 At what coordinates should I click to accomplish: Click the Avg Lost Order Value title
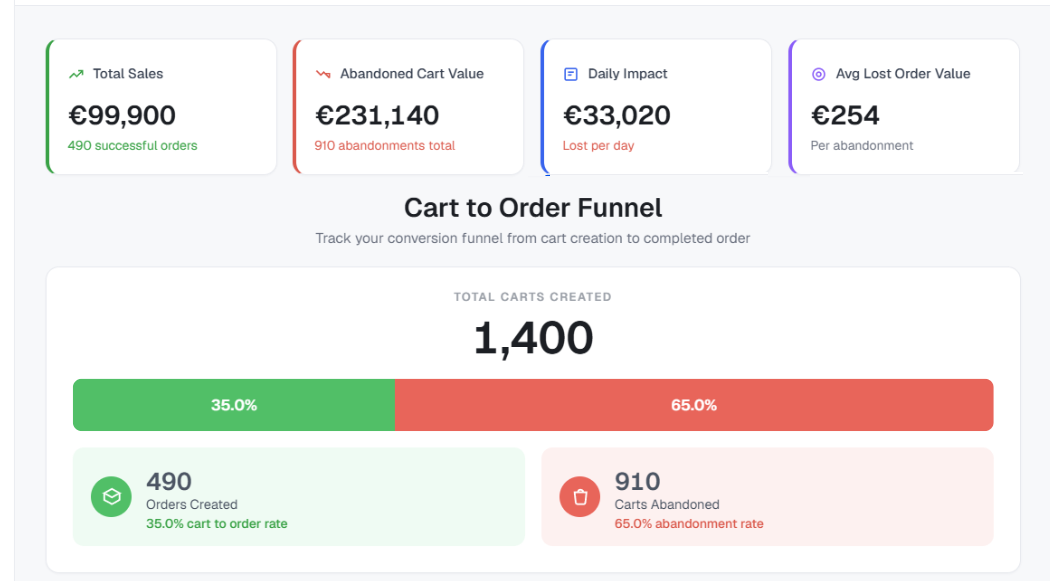[x=903, y=74]
